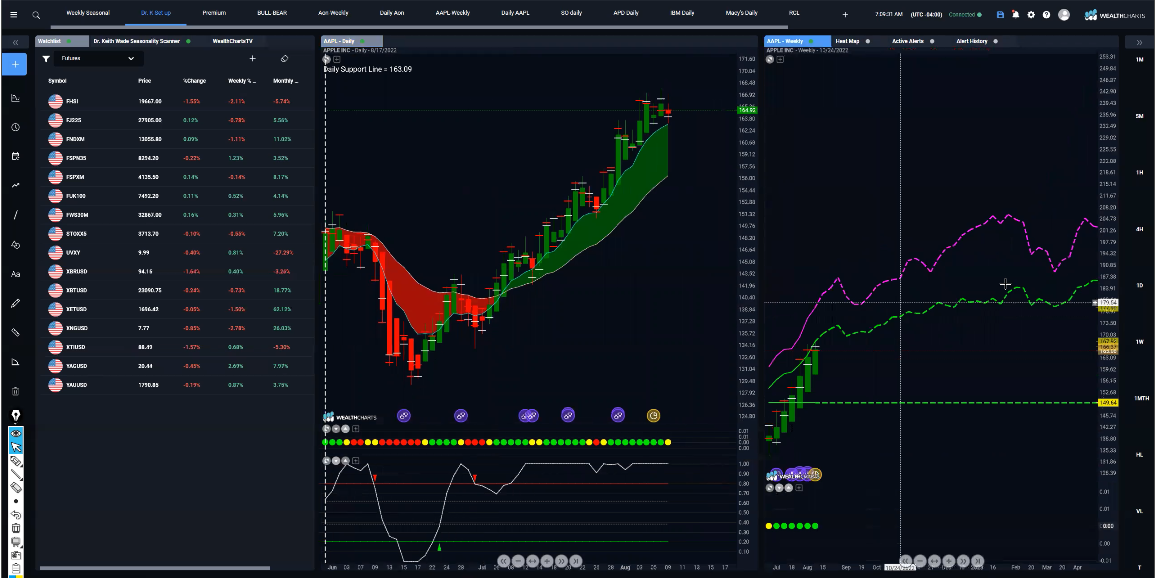Add a new workspace tab with plus
Viewport: 1155px width, 578px height.
pyautogui.click(x=845, y=14)
